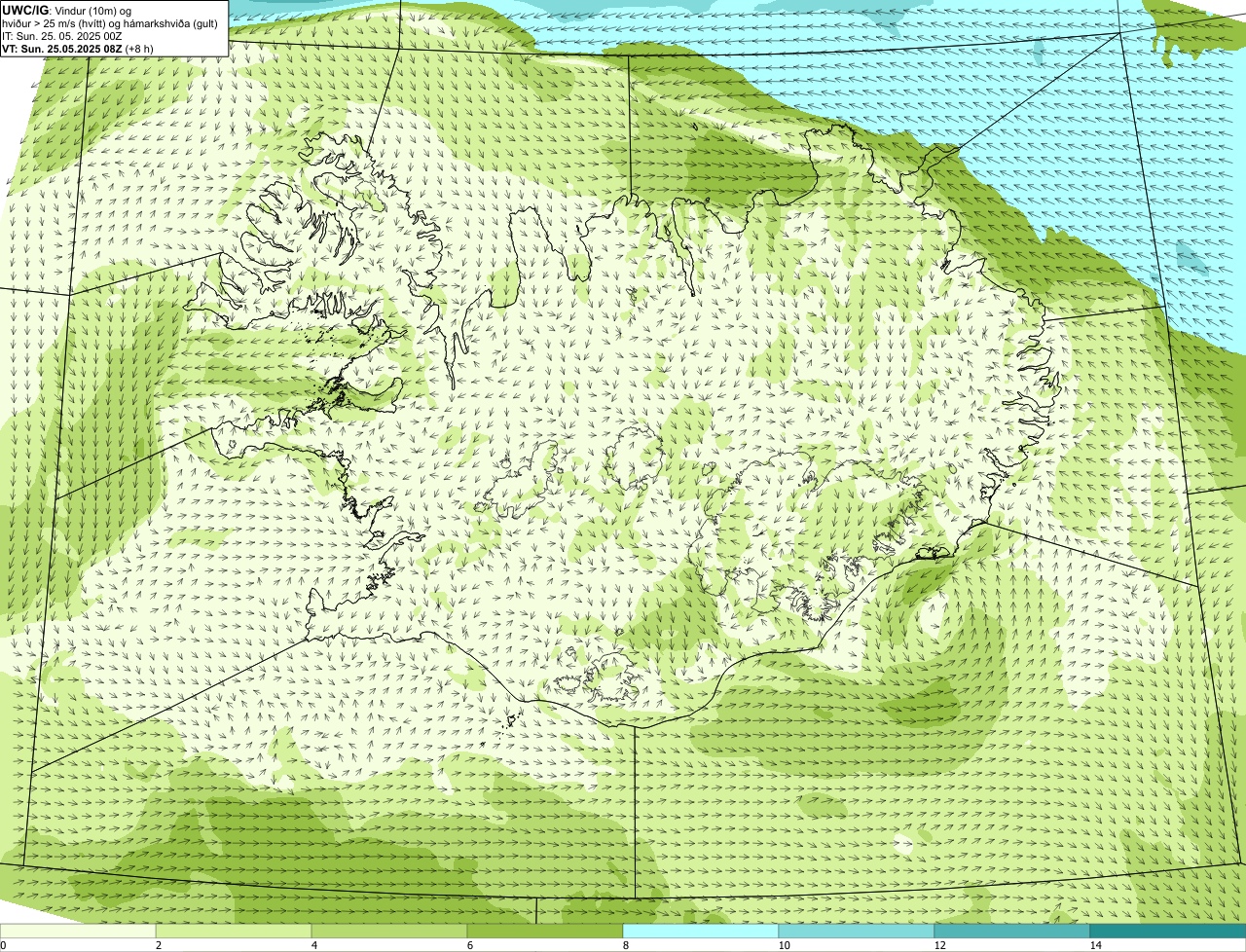The height and width of the screenshot is (952, 1246).
Task: Click the legend scale label "8"
Action: click(x=625, y=945)
